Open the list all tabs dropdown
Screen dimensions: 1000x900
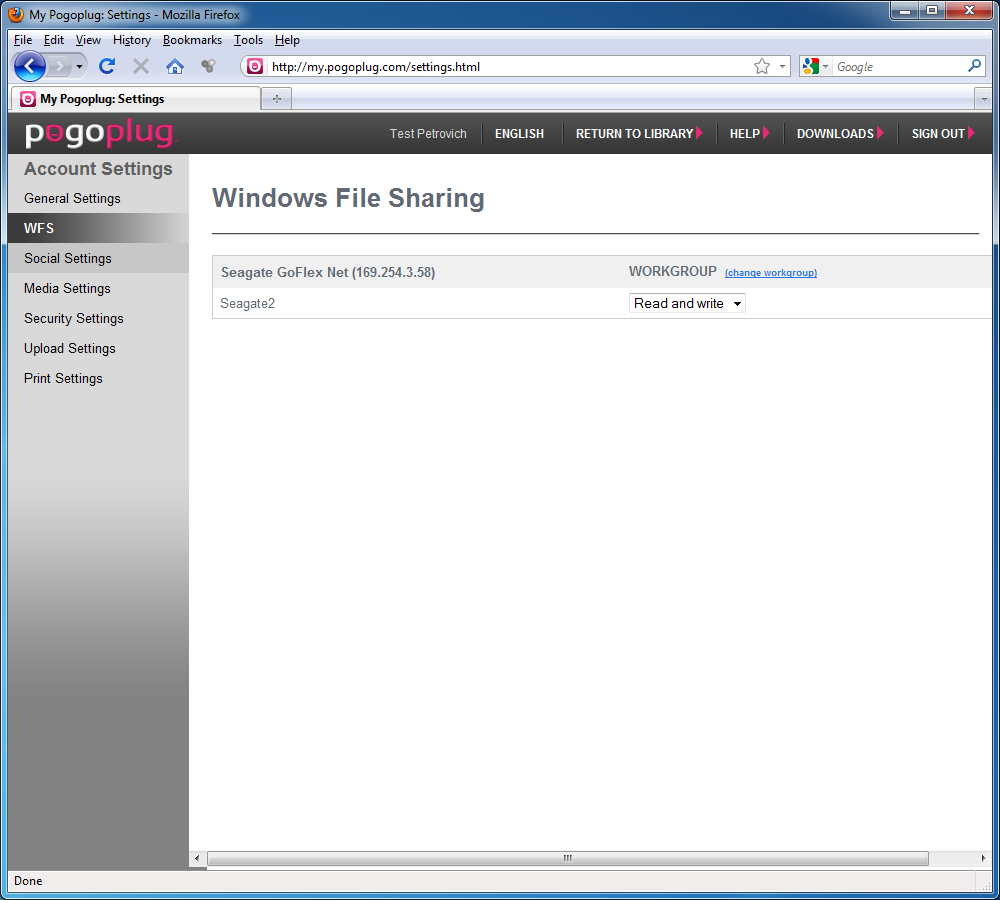click(x=983, y=99)
